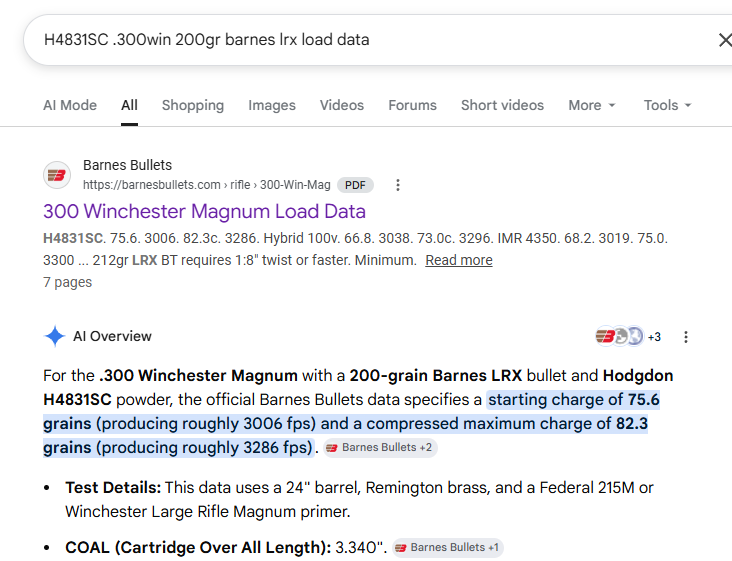
Task: Click the search input field
Action: pos(369,40)
